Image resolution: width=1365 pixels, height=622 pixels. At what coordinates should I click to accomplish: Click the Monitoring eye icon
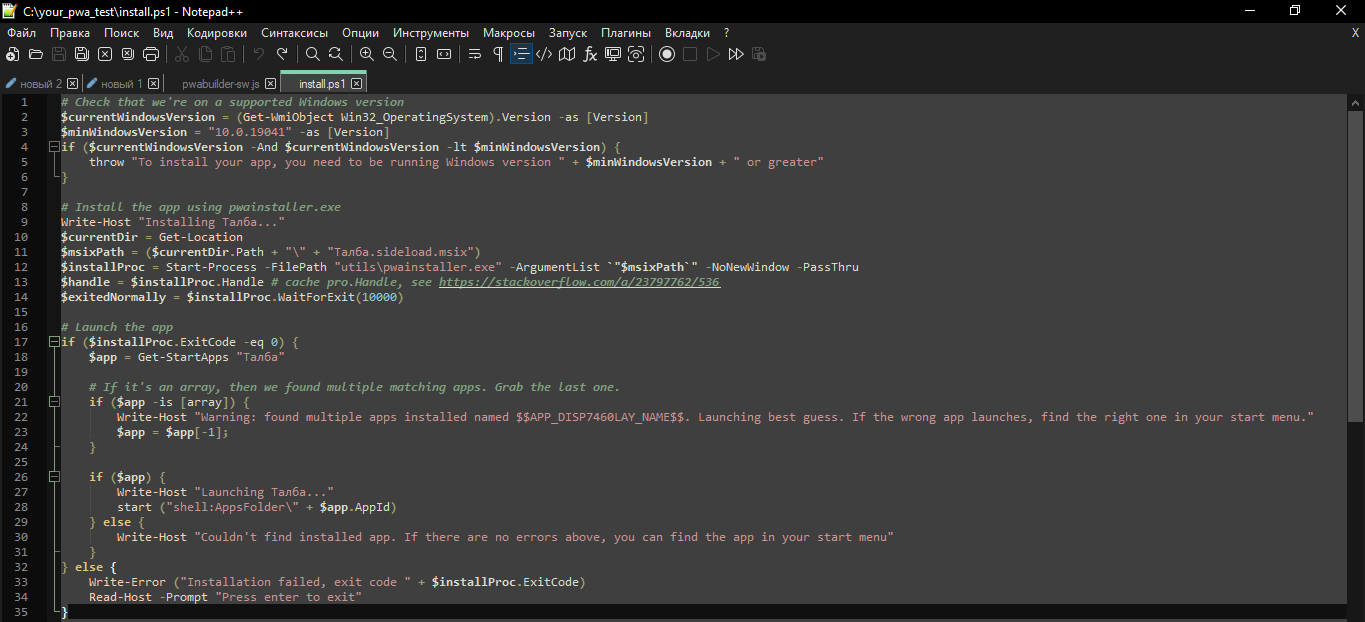coord(636,54)
